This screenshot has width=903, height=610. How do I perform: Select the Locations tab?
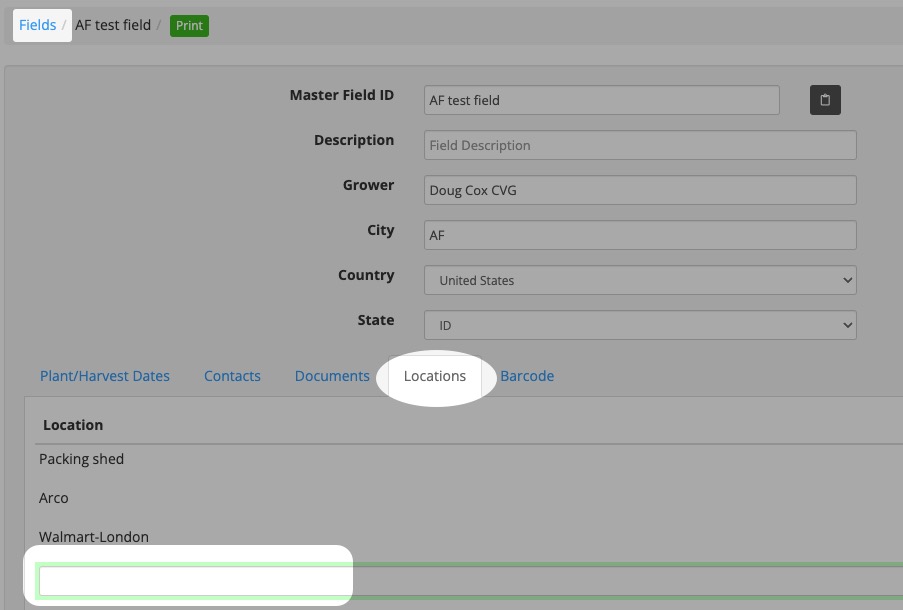[435, 376]
